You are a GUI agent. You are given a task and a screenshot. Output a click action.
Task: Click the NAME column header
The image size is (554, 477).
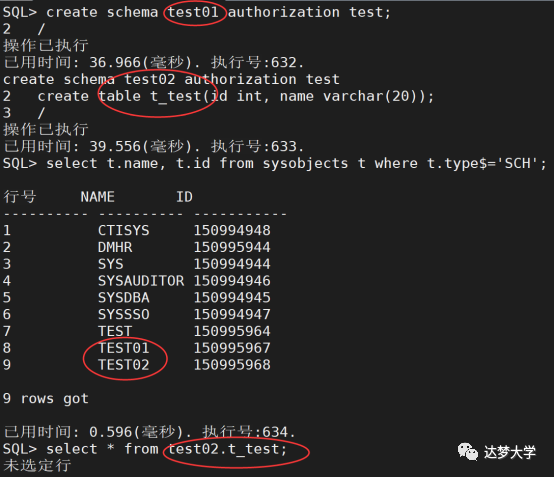coord(98,197)
